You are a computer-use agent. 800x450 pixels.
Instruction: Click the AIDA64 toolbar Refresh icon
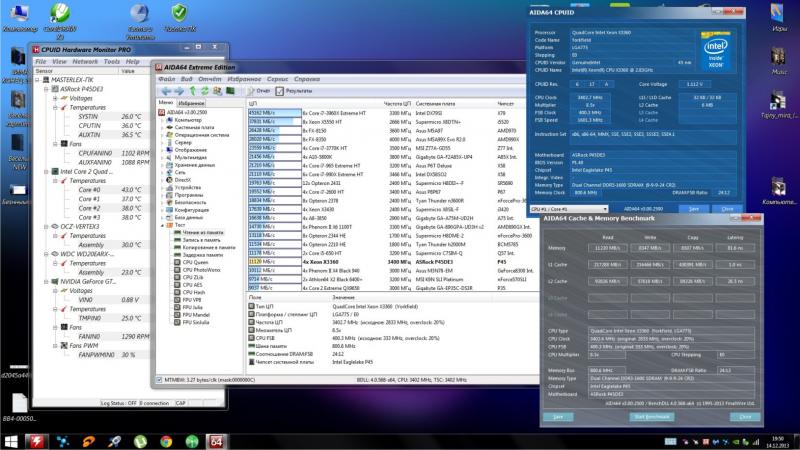pyautogui.click(x=205, y=91)
